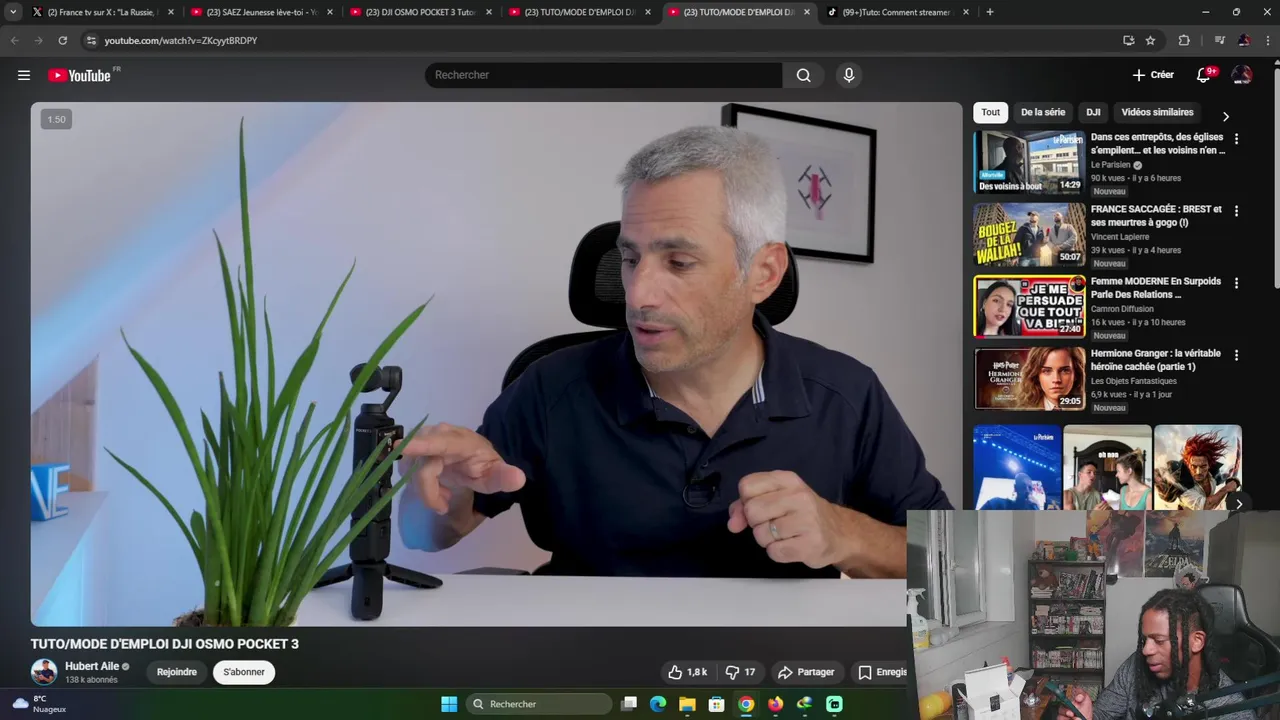Select the Vidéos similaires filter chip
Viewport: 1280px width, 720px height.
(x=1157, y=112)
